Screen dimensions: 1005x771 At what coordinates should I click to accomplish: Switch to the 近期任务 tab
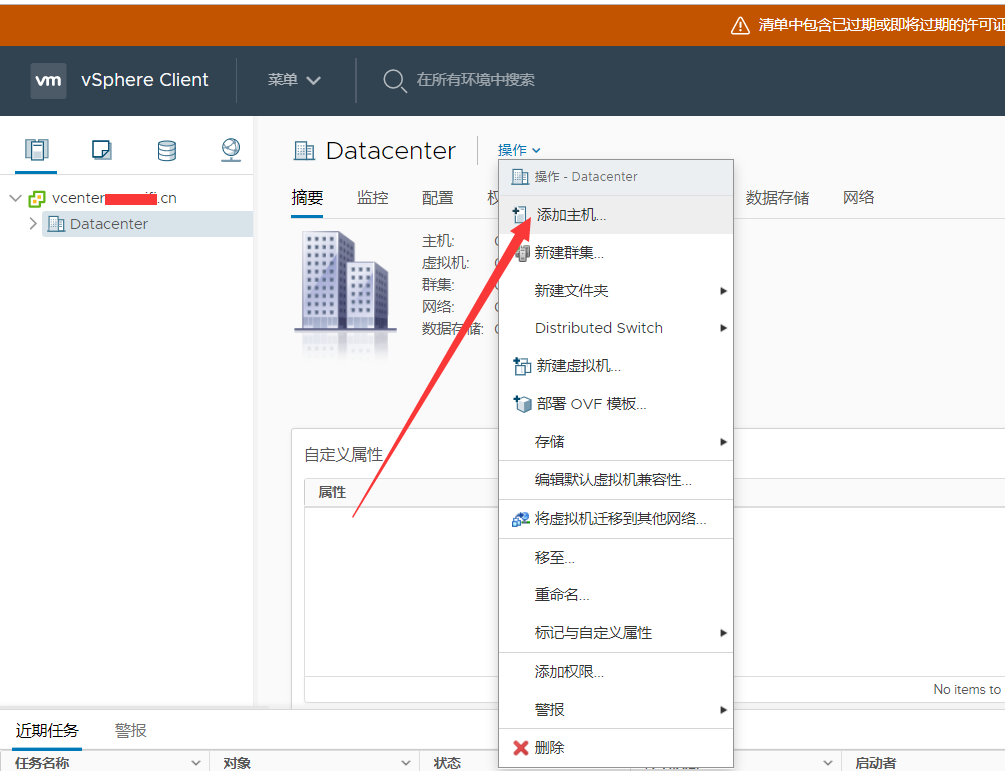click(x=47, y=731)
